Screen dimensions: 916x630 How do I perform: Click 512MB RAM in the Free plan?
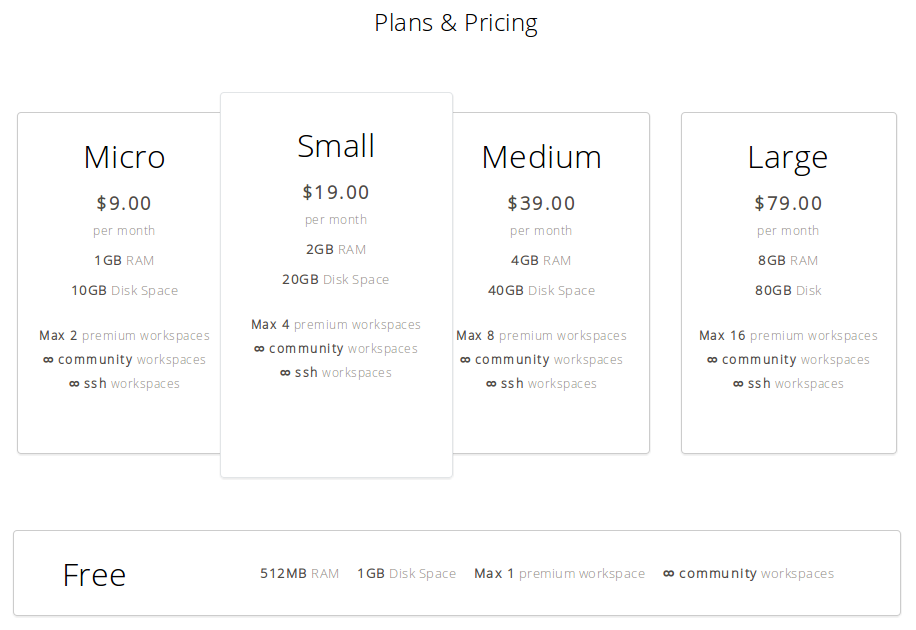point(300,573)
